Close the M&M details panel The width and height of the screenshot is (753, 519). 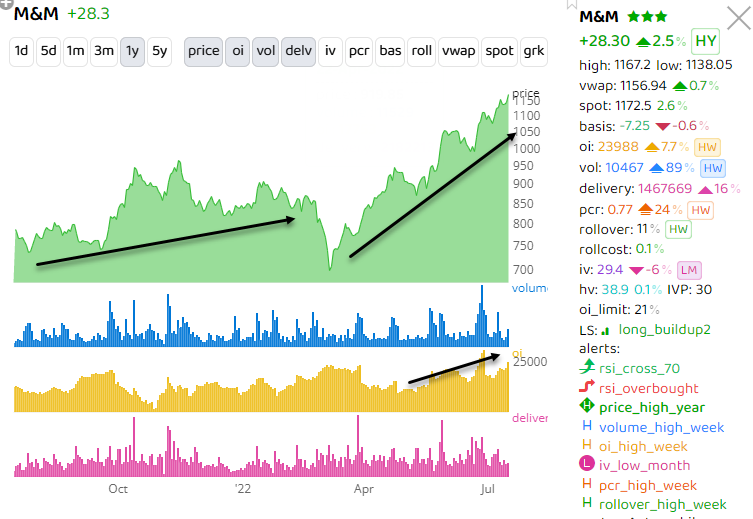pyautogui.click(x=739, y=18)
